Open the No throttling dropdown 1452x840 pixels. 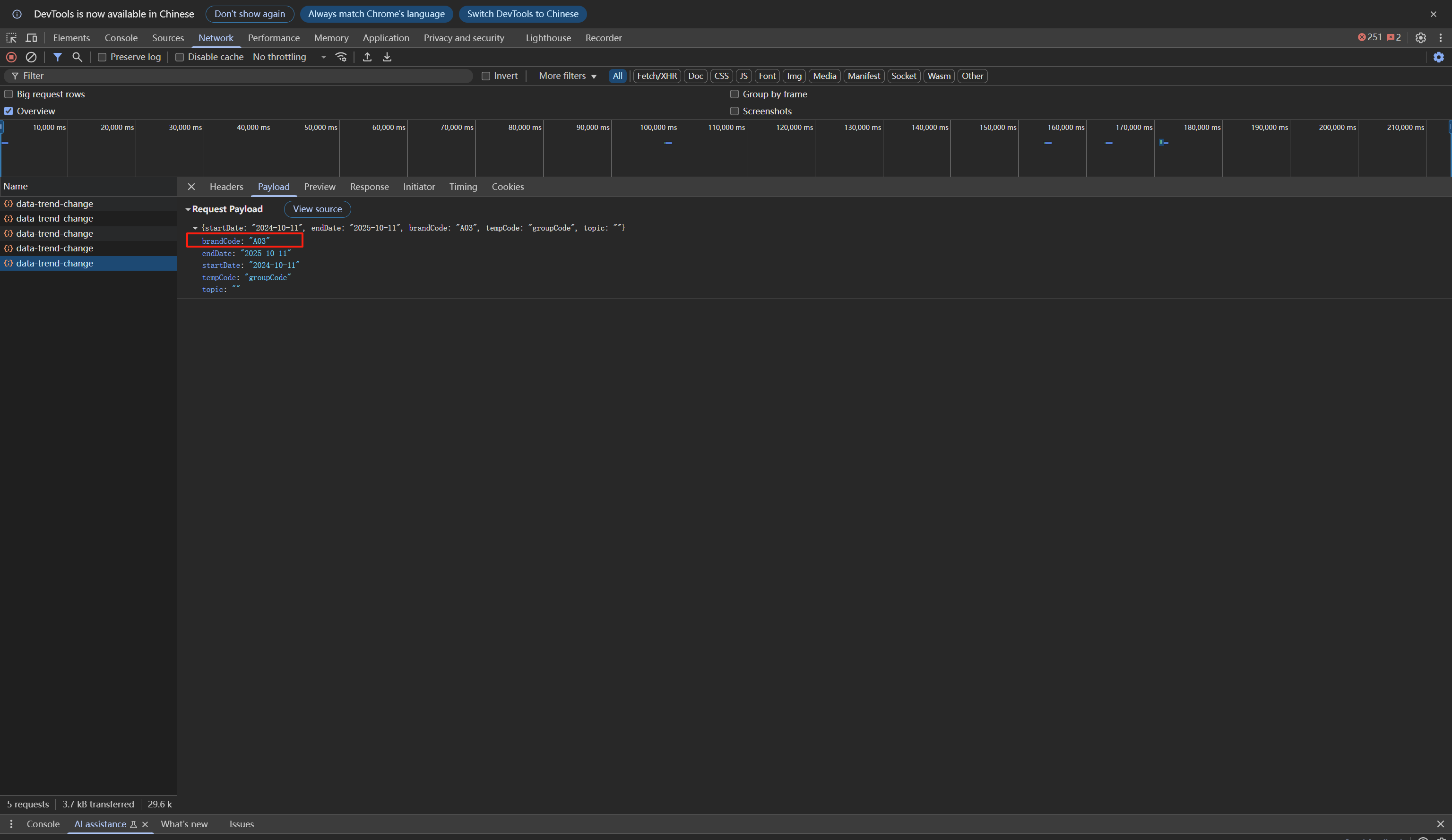point(289,57)
